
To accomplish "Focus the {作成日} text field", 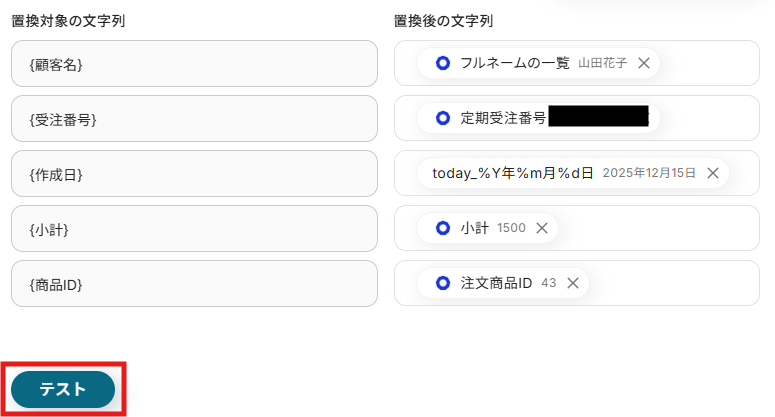I will click(x=194, y=174).
